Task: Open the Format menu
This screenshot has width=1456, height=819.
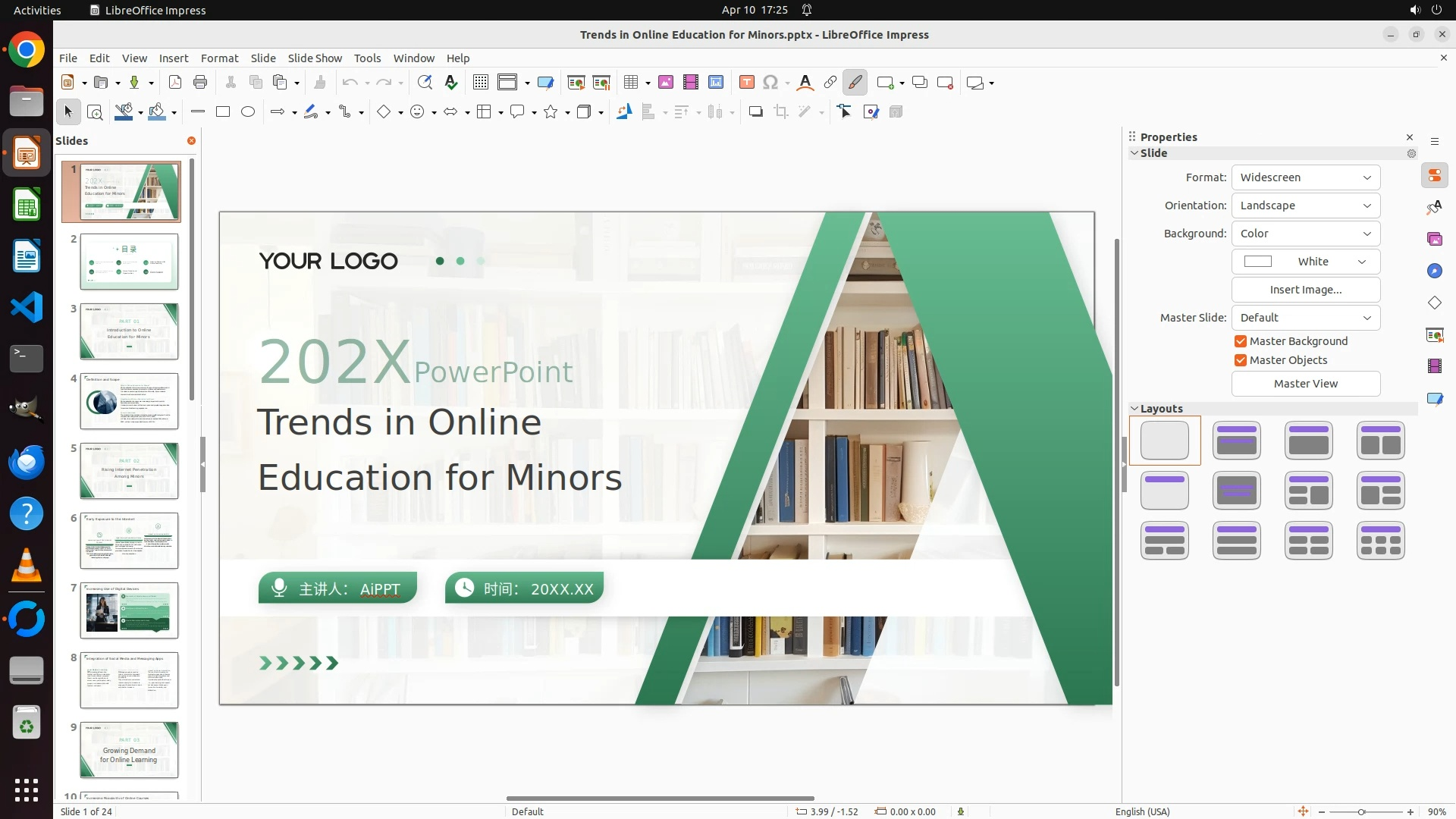Action: tap(219, 58)
